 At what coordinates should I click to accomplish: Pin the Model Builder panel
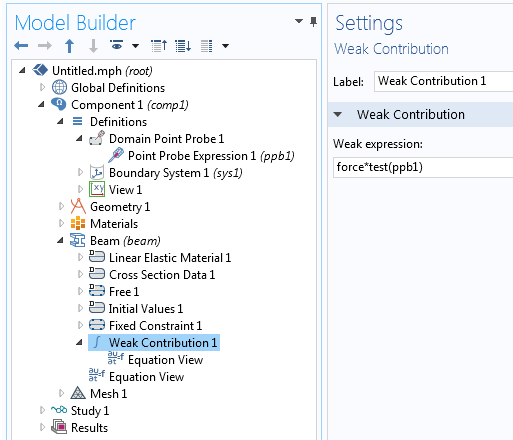313,22
